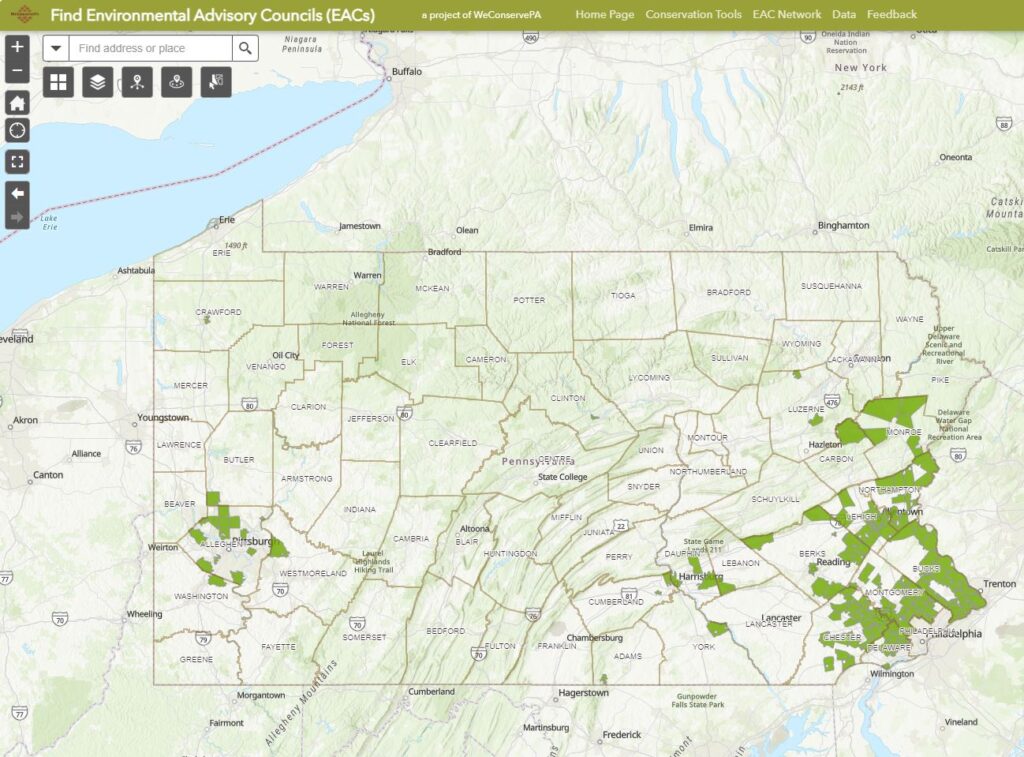Open the Data menu item
The width and height of the screenshot is (1024, 757).
tap(843, 14)
